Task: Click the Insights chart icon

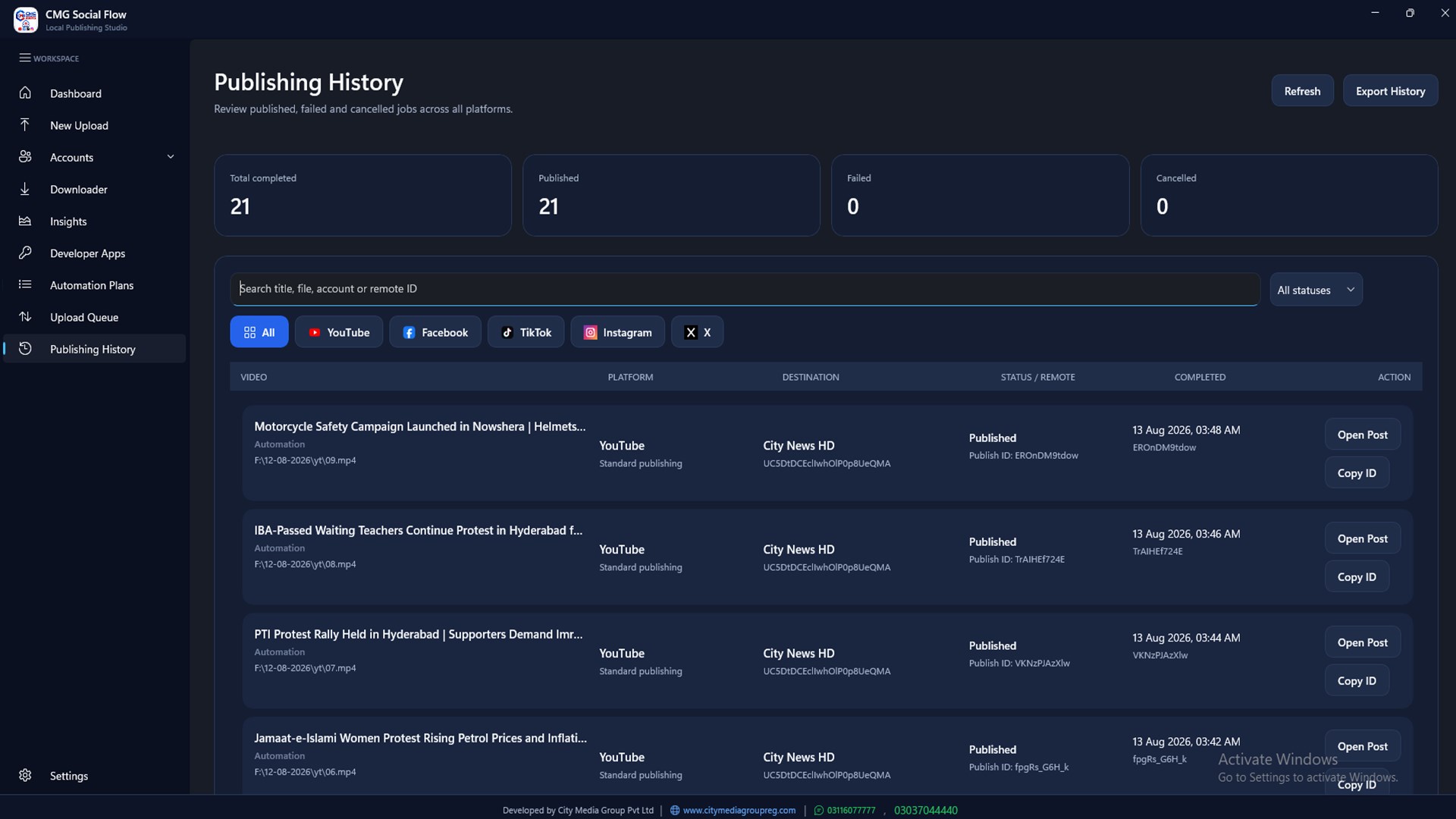Action: [x=25, y=221]
